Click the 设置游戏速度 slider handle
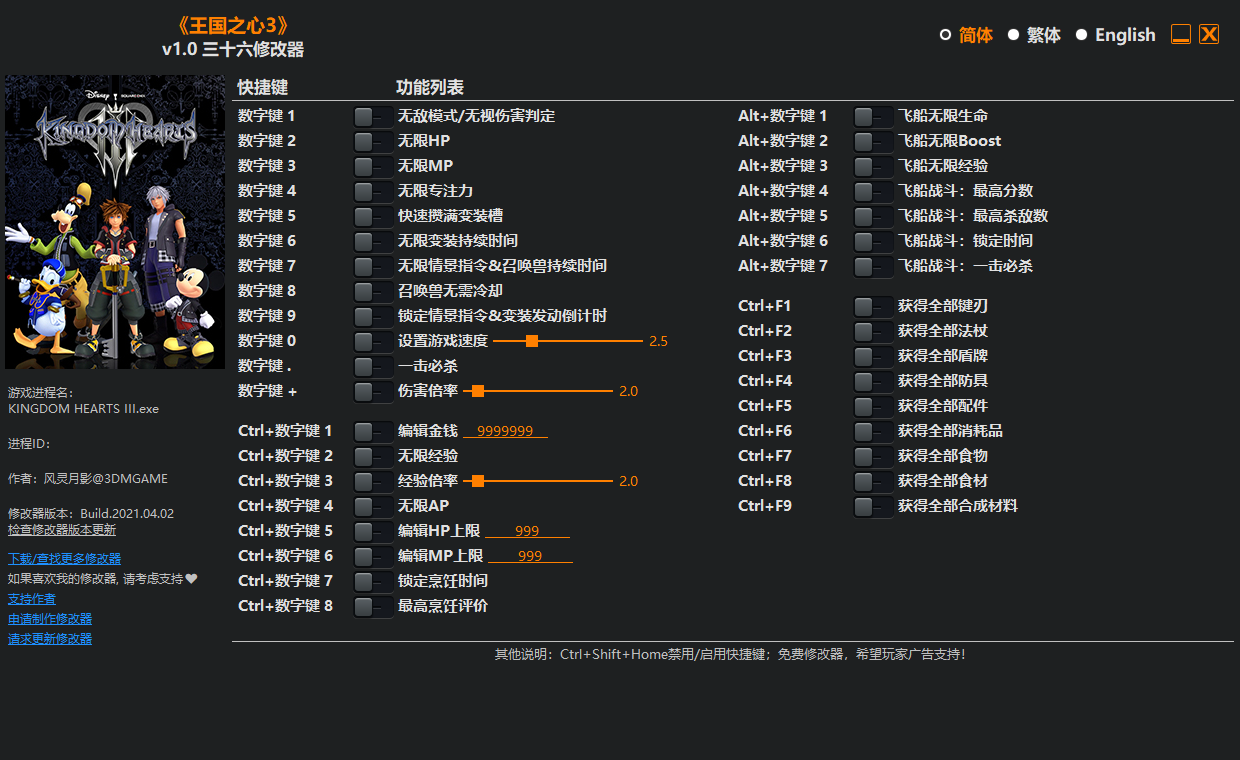This screenshot has height=760, width=1240. [532, 341]
